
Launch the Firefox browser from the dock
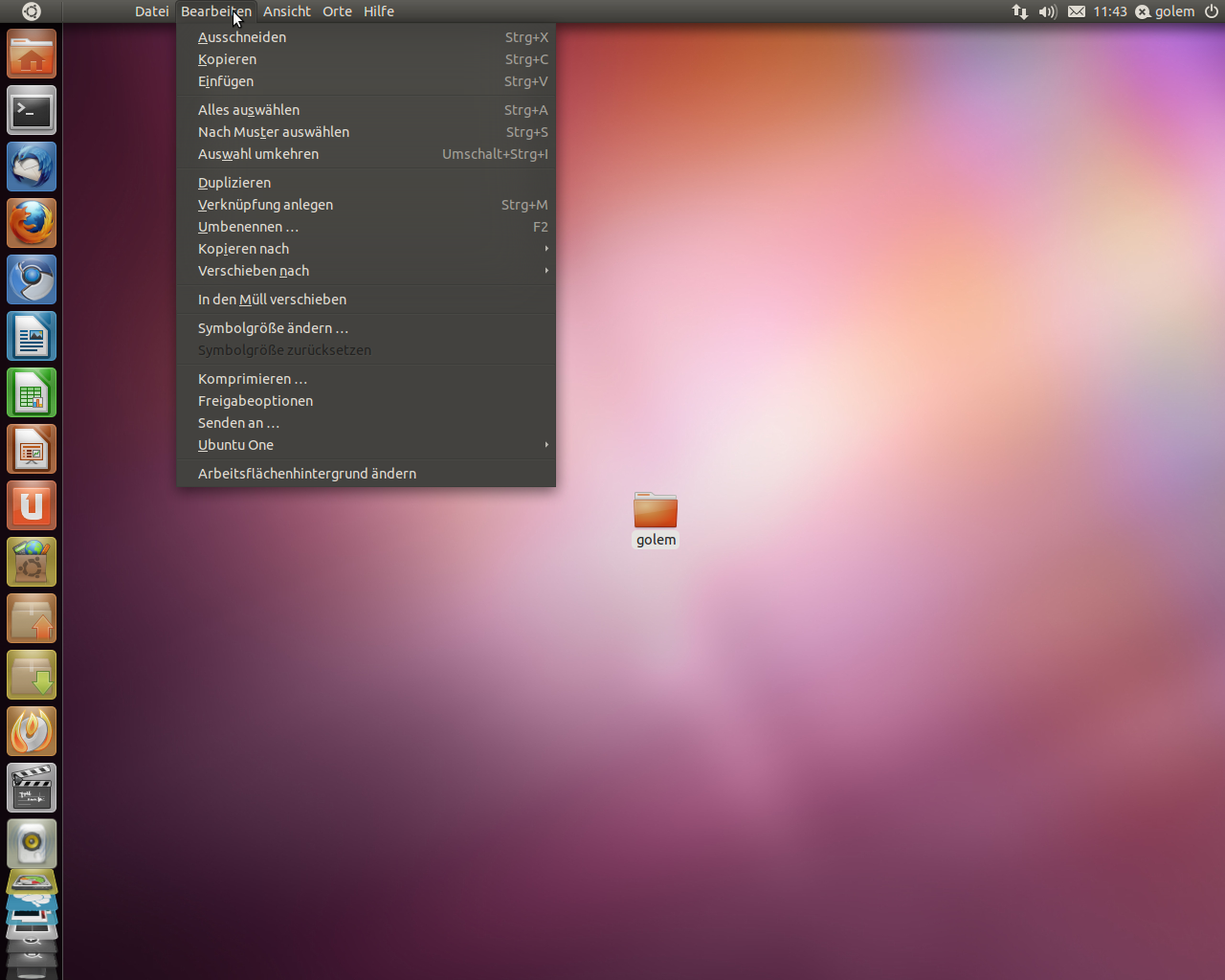click(x=32, y=222)
